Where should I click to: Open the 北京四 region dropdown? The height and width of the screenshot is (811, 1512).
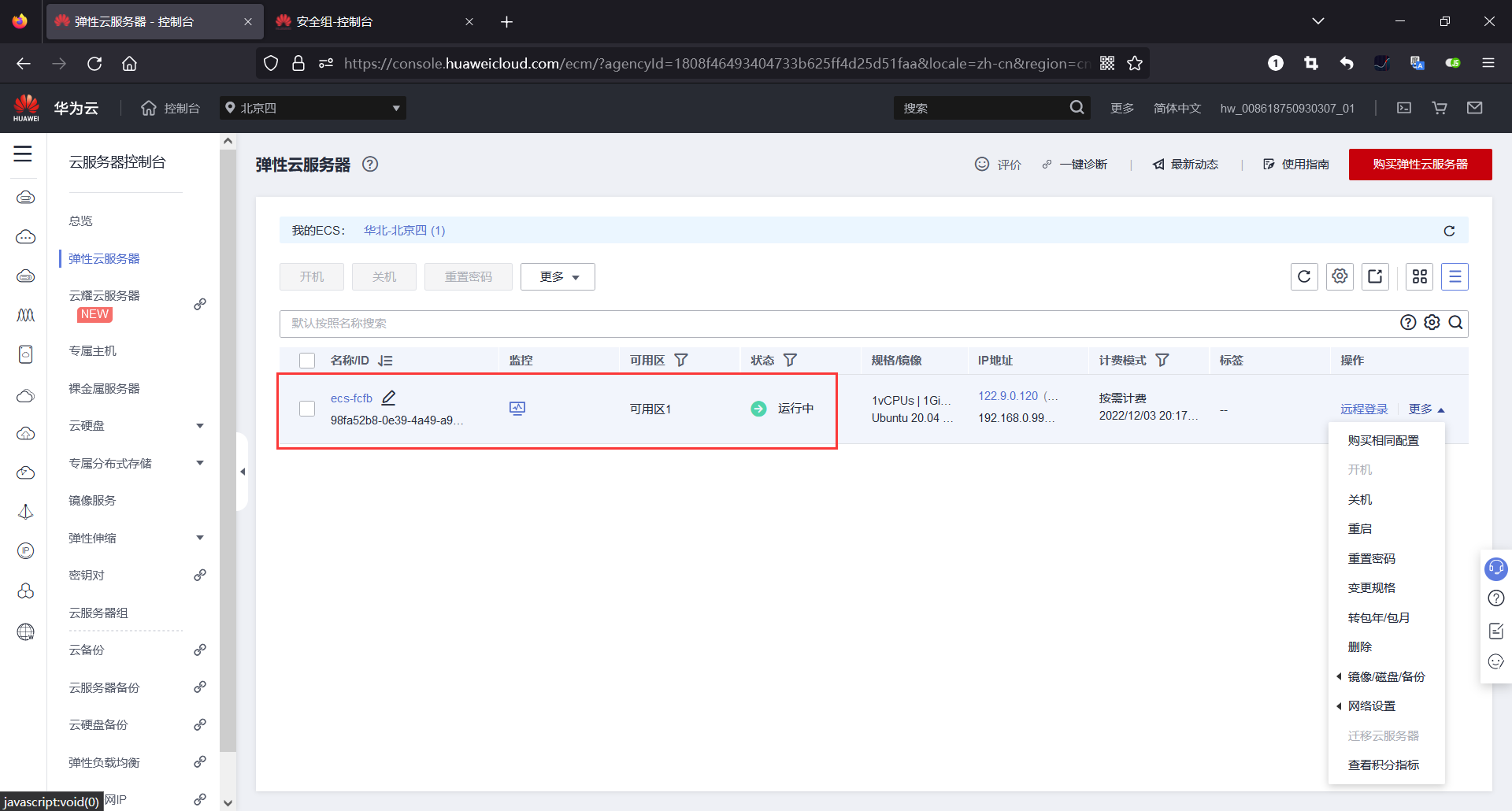313,108
